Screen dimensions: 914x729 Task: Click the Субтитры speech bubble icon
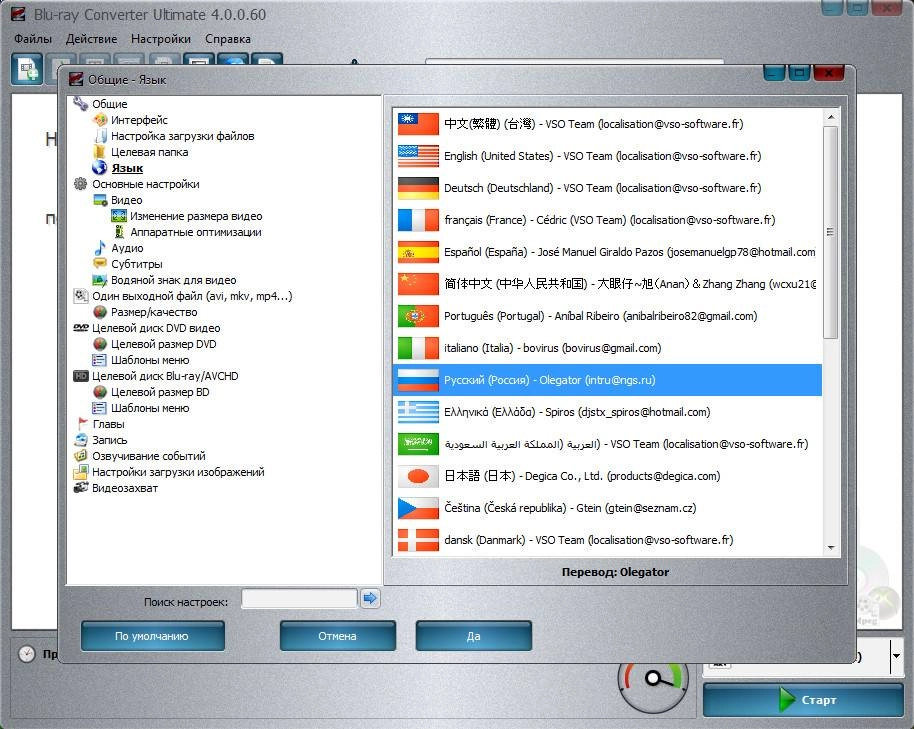pyautogui.click(x=100, y=264)
